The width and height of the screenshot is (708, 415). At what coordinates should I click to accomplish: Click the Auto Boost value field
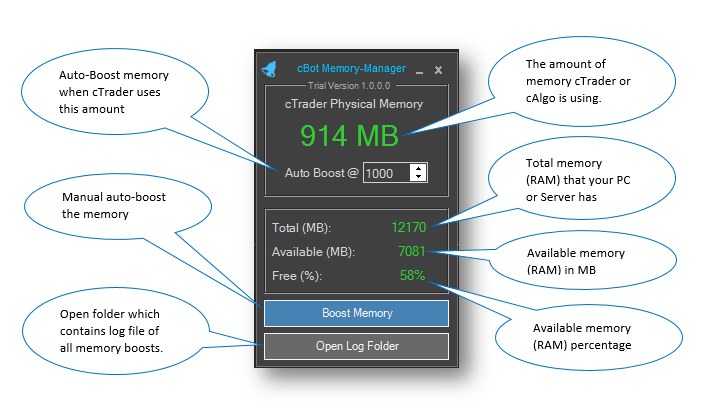pyautogui.click(x=387, y=173)
